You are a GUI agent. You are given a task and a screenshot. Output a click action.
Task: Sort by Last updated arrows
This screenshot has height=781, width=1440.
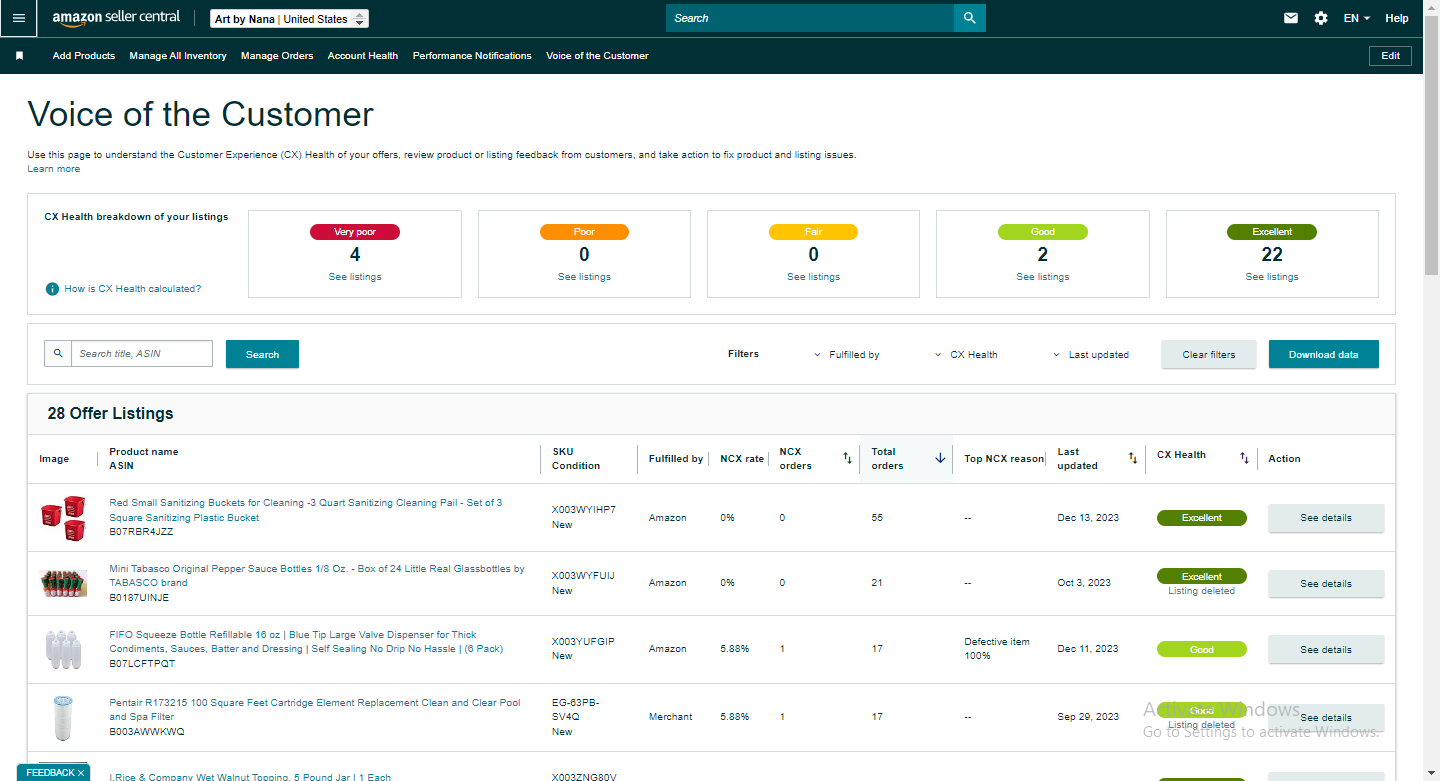coord(1133,458)
